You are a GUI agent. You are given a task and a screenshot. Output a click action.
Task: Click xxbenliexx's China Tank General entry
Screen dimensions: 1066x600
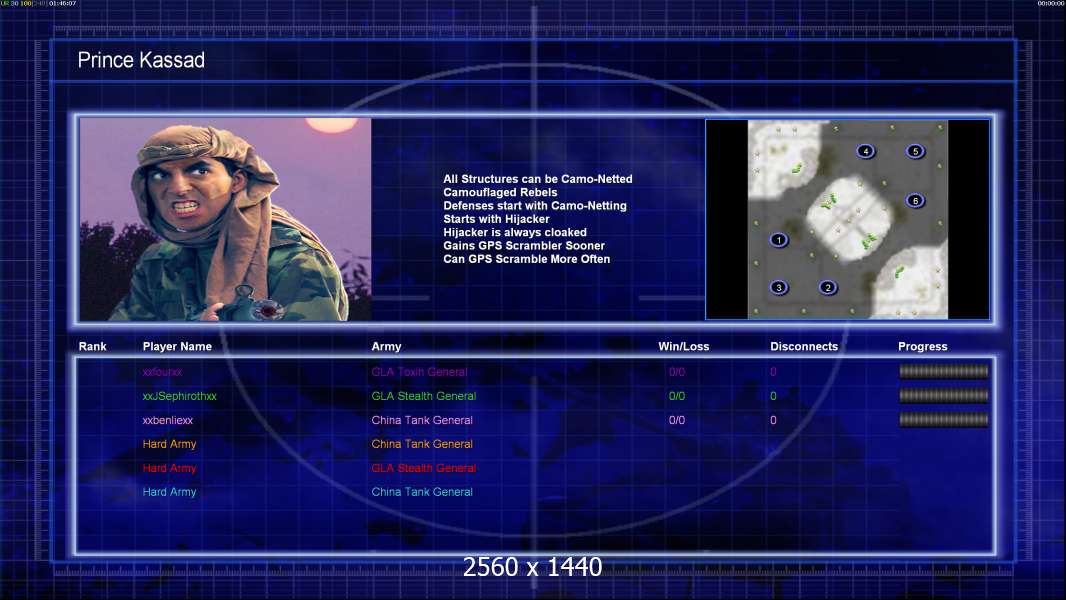click(x=422, y=420)
